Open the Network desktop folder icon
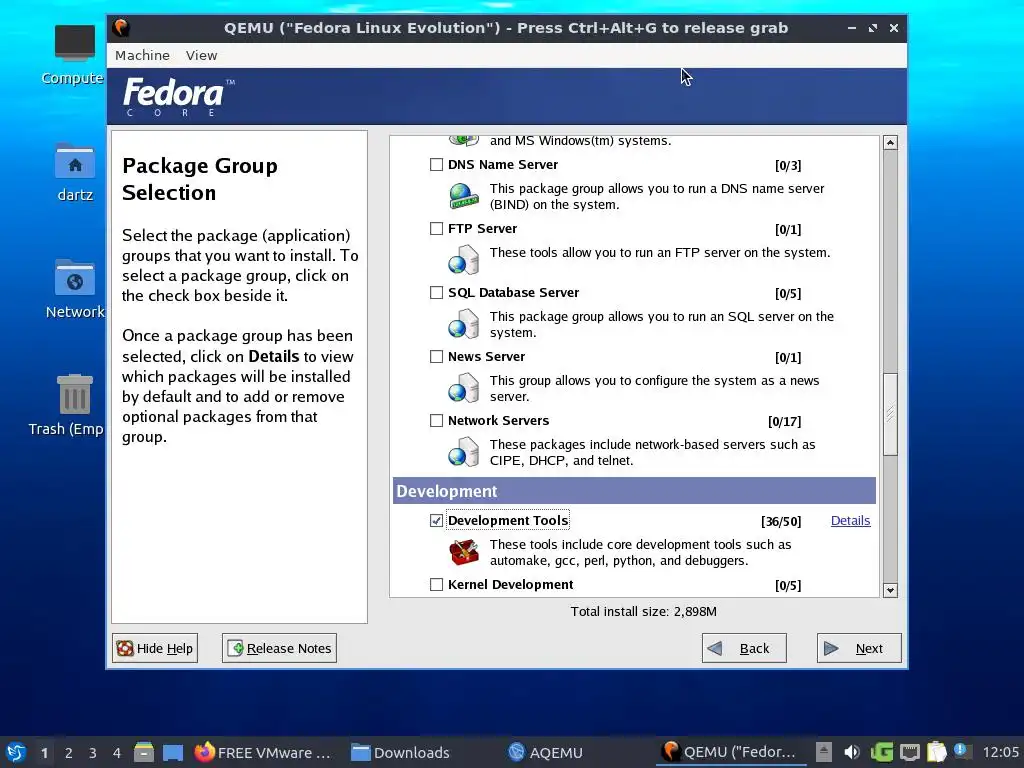The width and height of the screenshot is (1024, 768). click(x=74, y=278)
